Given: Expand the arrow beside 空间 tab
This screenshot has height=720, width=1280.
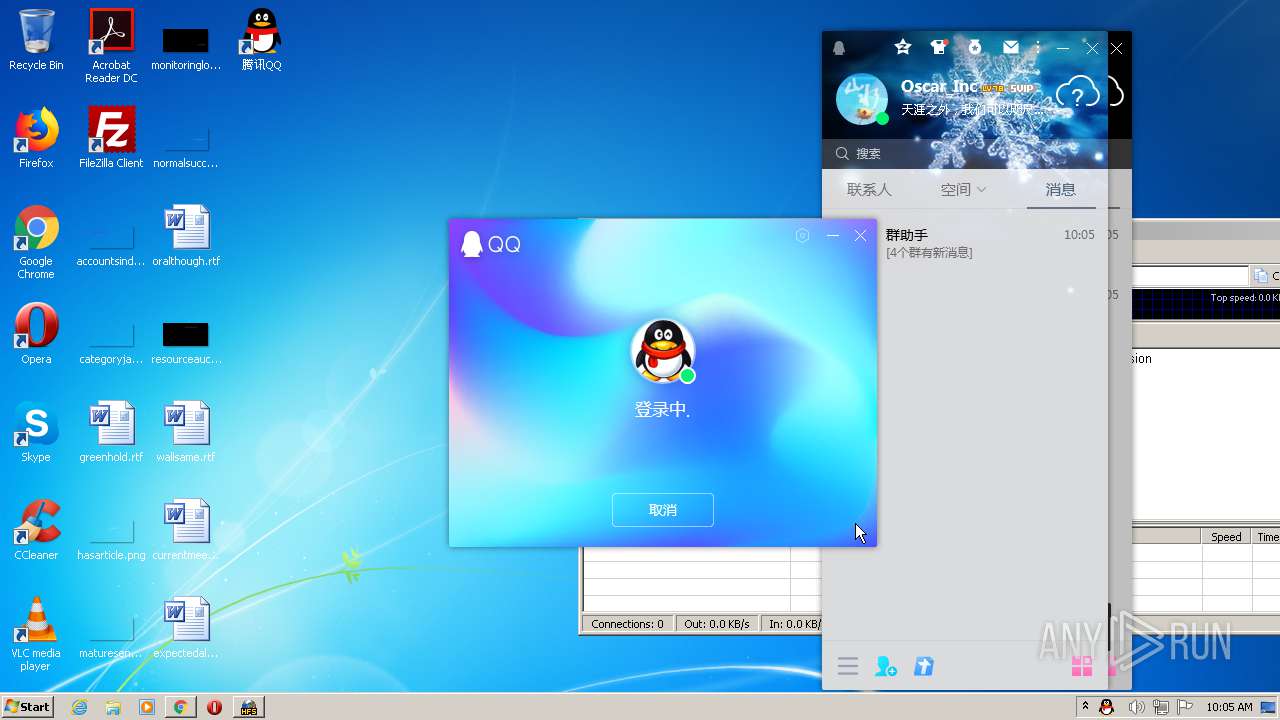Looking at the screenshot, I should click(x=981, y=189).
